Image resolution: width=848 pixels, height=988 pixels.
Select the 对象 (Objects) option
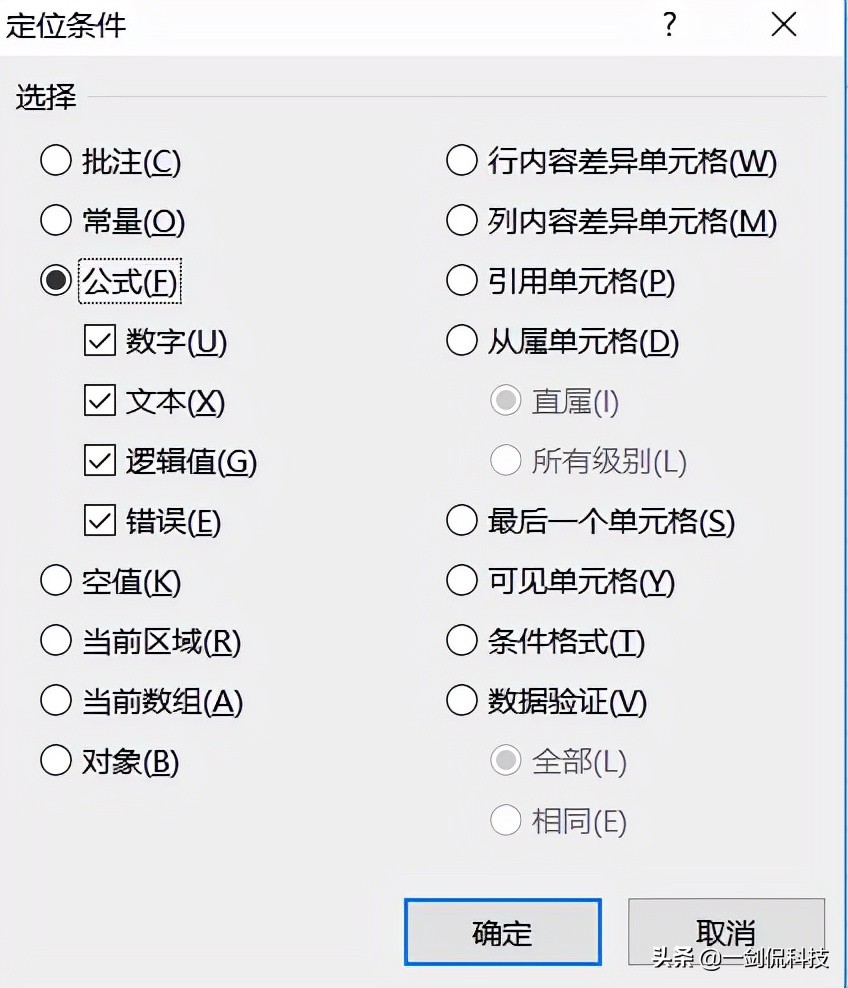(56, 761)
